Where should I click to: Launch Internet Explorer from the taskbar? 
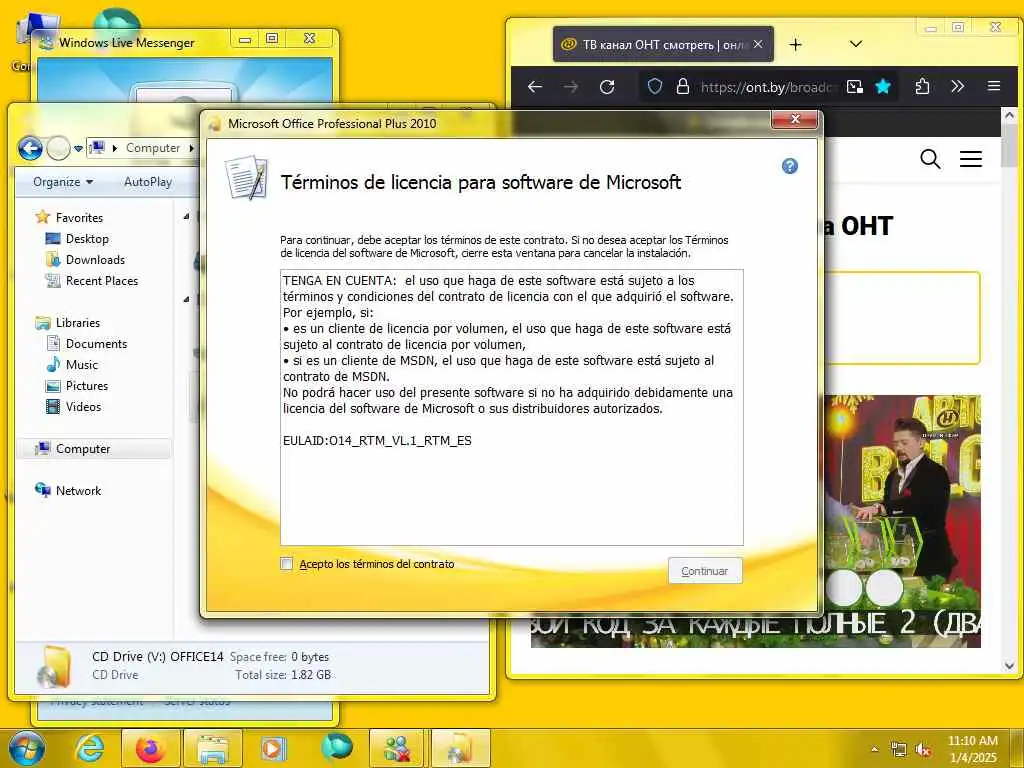(89, 748)
